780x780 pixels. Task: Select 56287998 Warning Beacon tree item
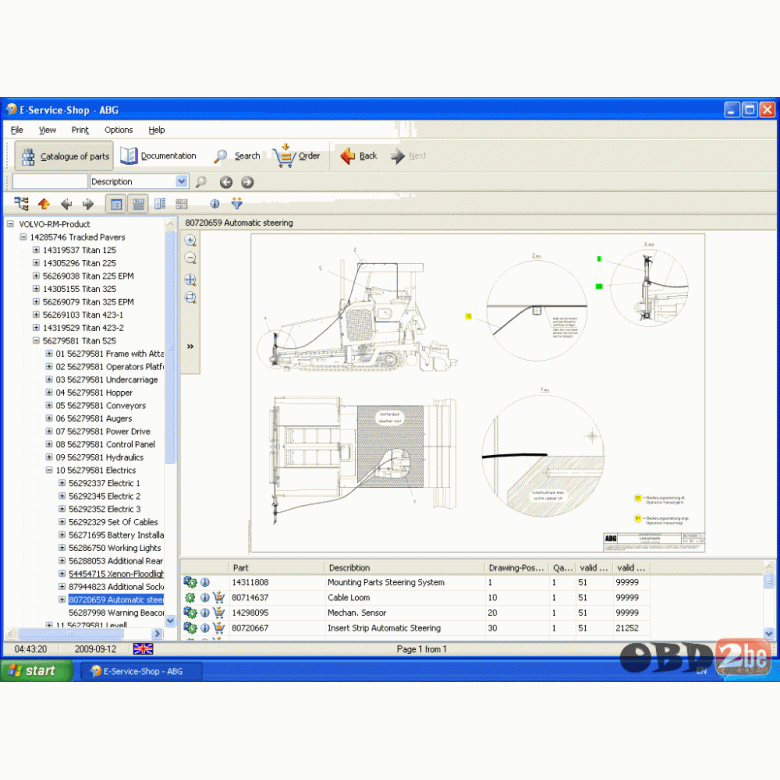tap(116, 613)
